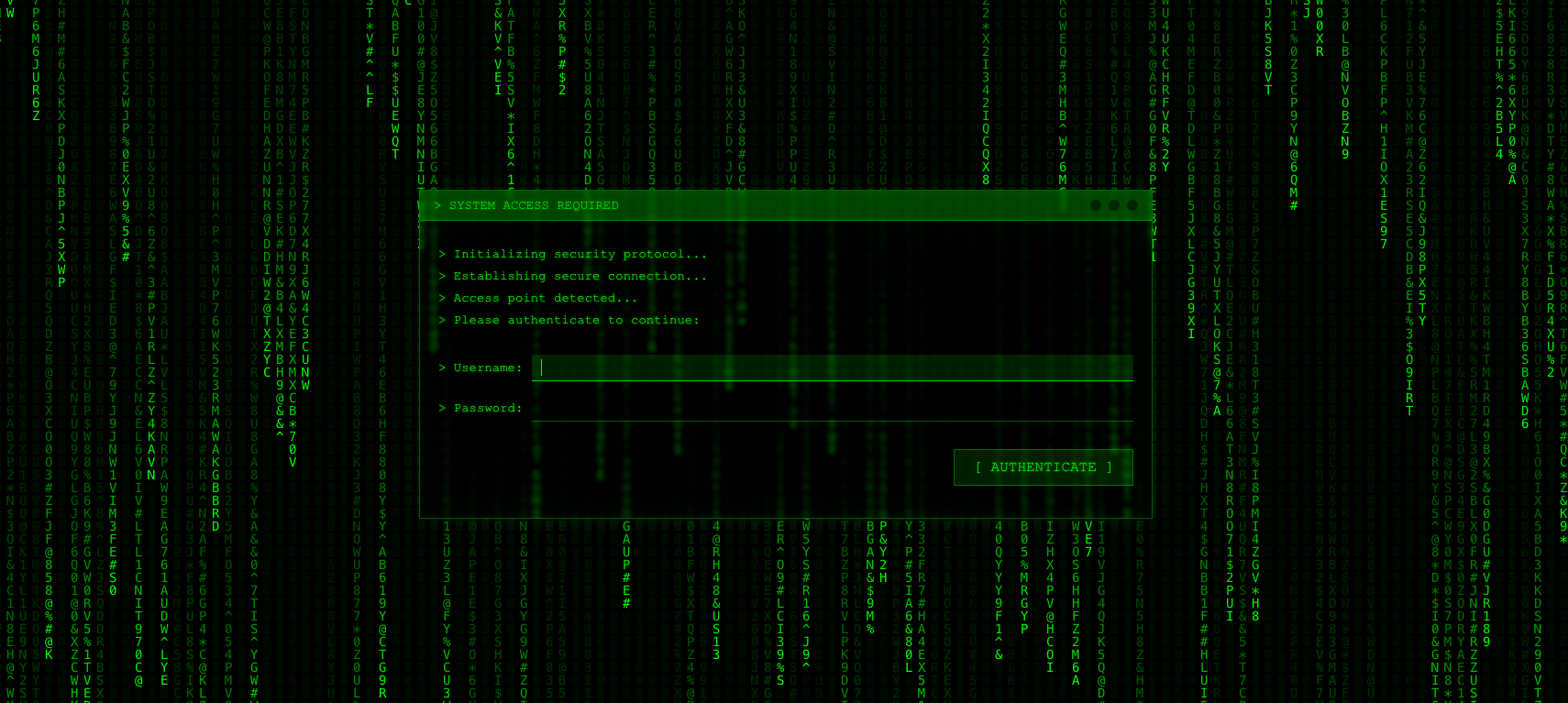The height and width of the screenshot is (703, 1568).
Task: Select the SYSTEM ACCESS REQUIRED title text
Action: [534, 206]
